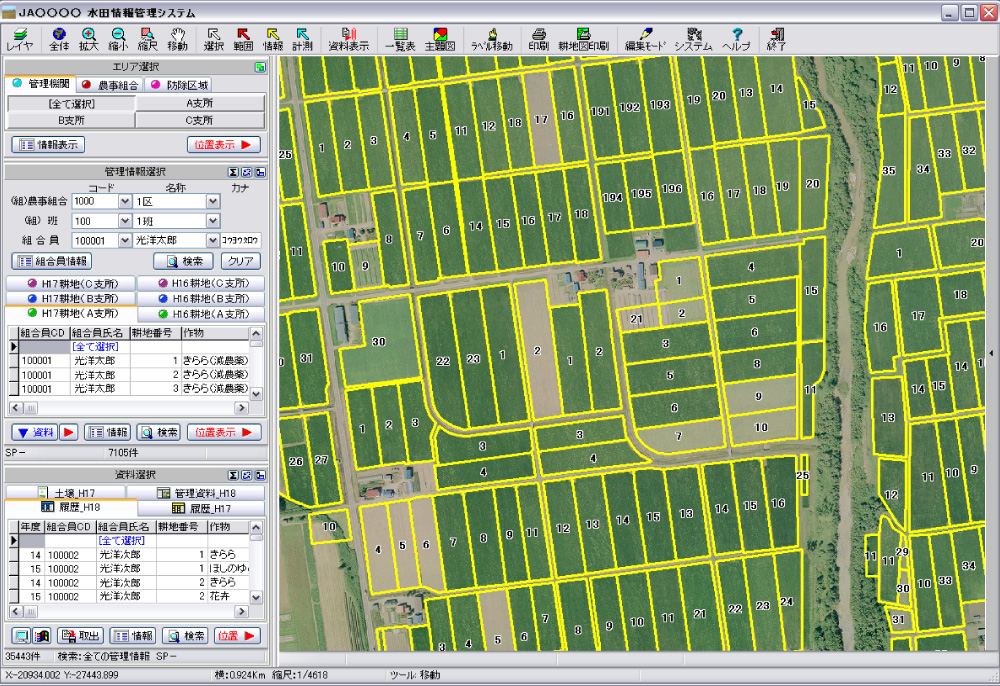1000x686 pixels.
Task: Expand the 農事組合 code 1000 dropdown
Action: (x=125, y=201)
